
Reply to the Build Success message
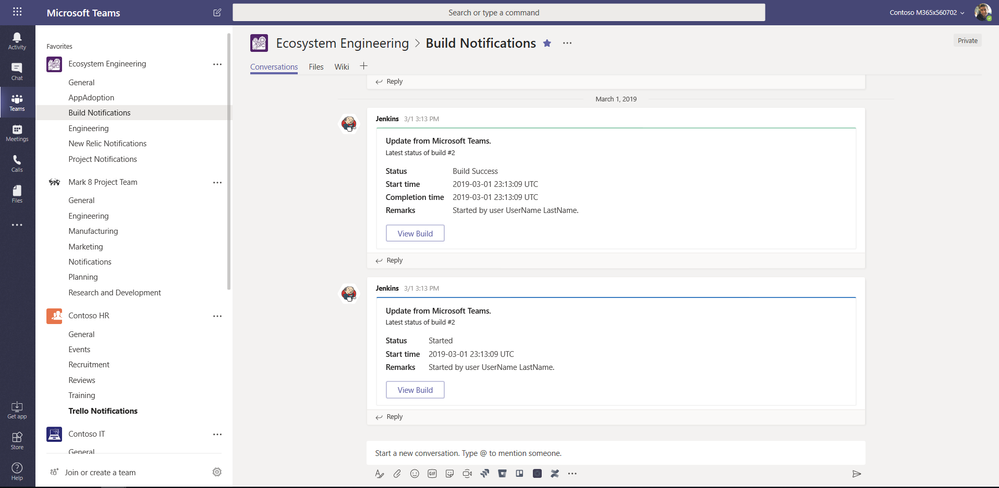389,261
